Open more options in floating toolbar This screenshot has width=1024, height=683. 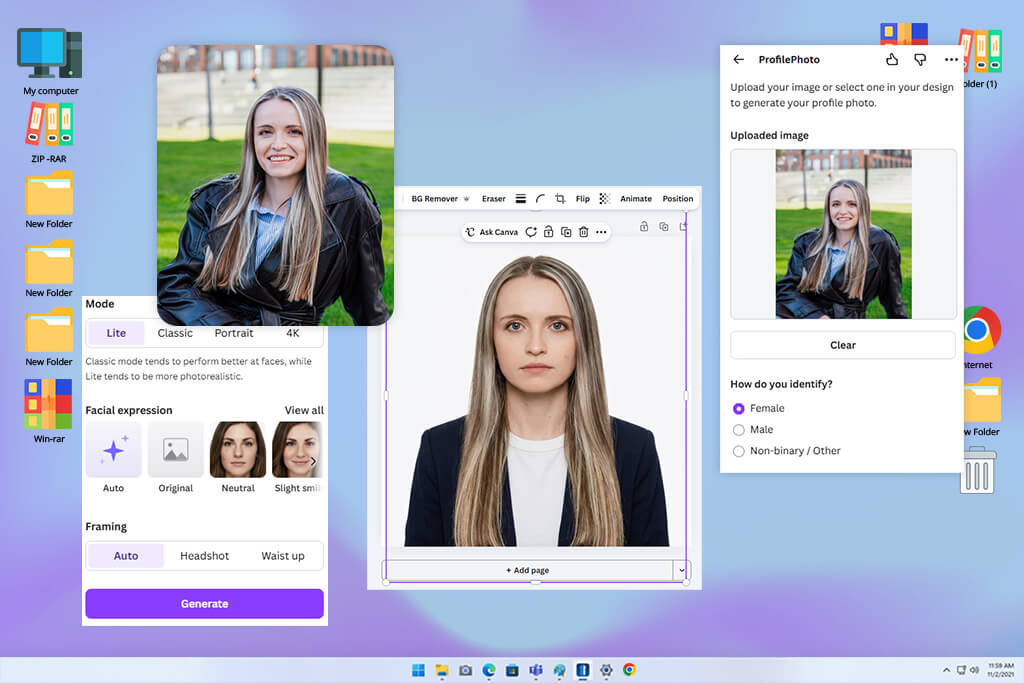[x=601, y=232]
